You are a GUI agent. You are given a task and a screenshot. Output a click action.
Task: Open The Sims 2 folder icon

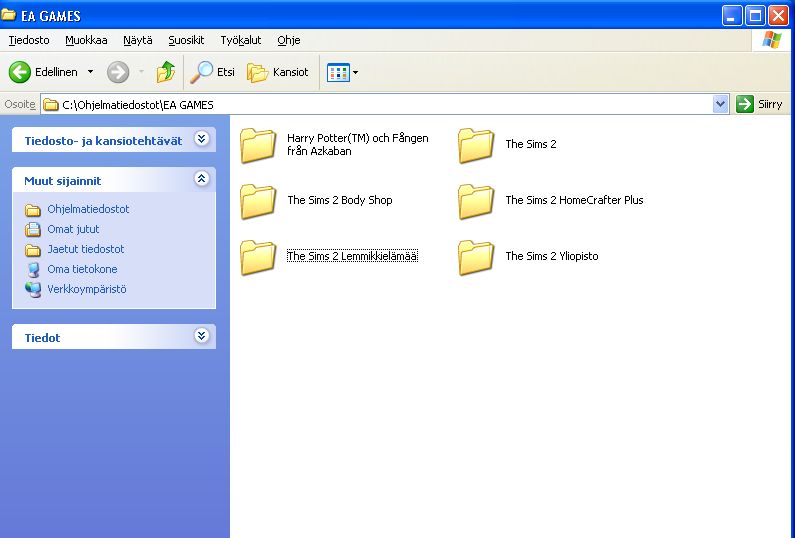pos(476,145)
